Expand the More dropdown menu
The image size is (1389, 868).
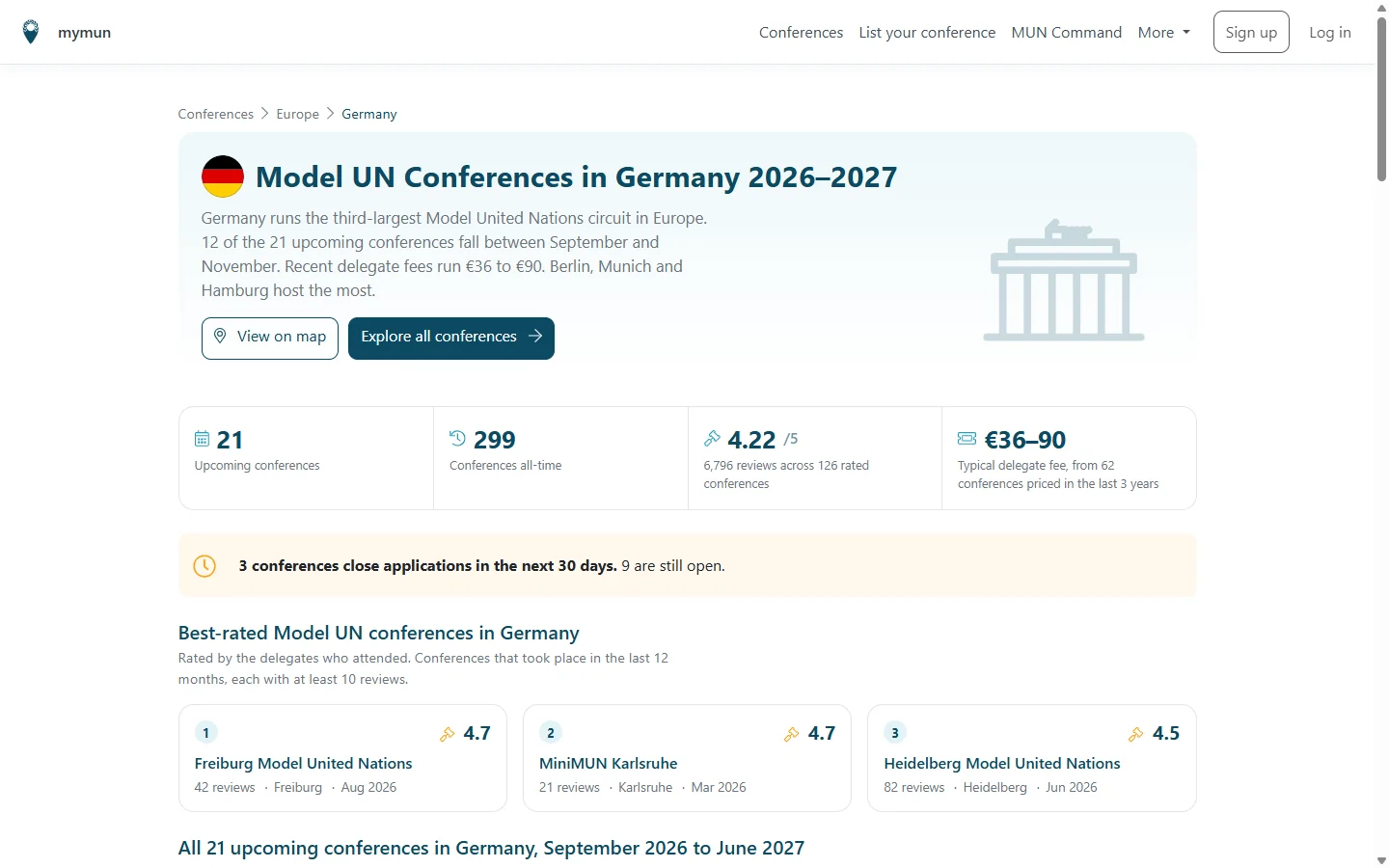click(x=1164, y=32)
